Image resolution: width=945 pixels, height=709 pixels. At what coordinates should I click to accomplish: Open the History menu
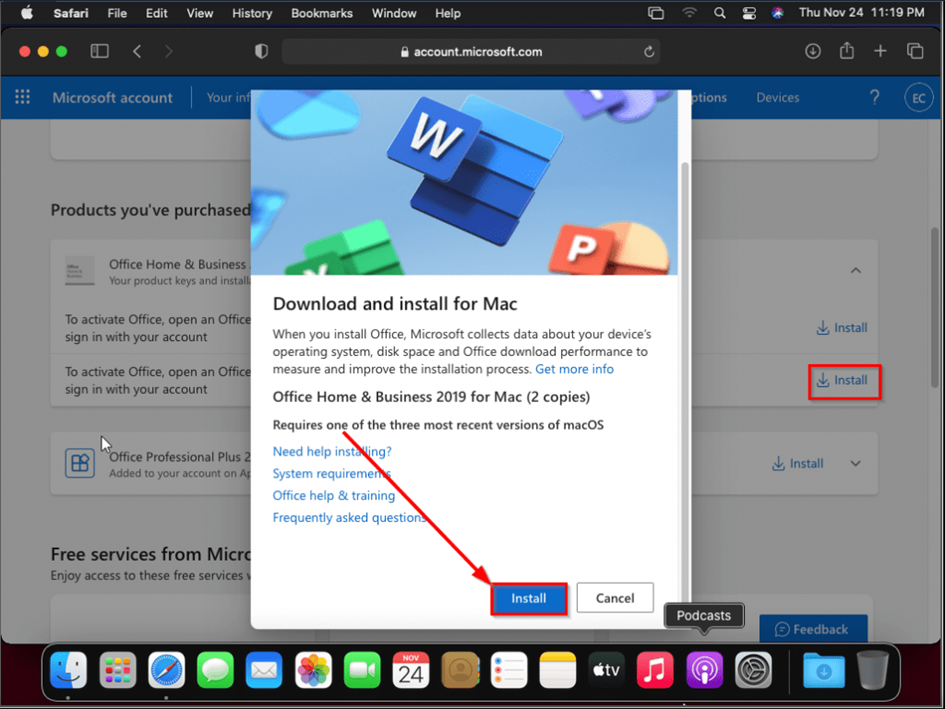[x=252, y=13]
